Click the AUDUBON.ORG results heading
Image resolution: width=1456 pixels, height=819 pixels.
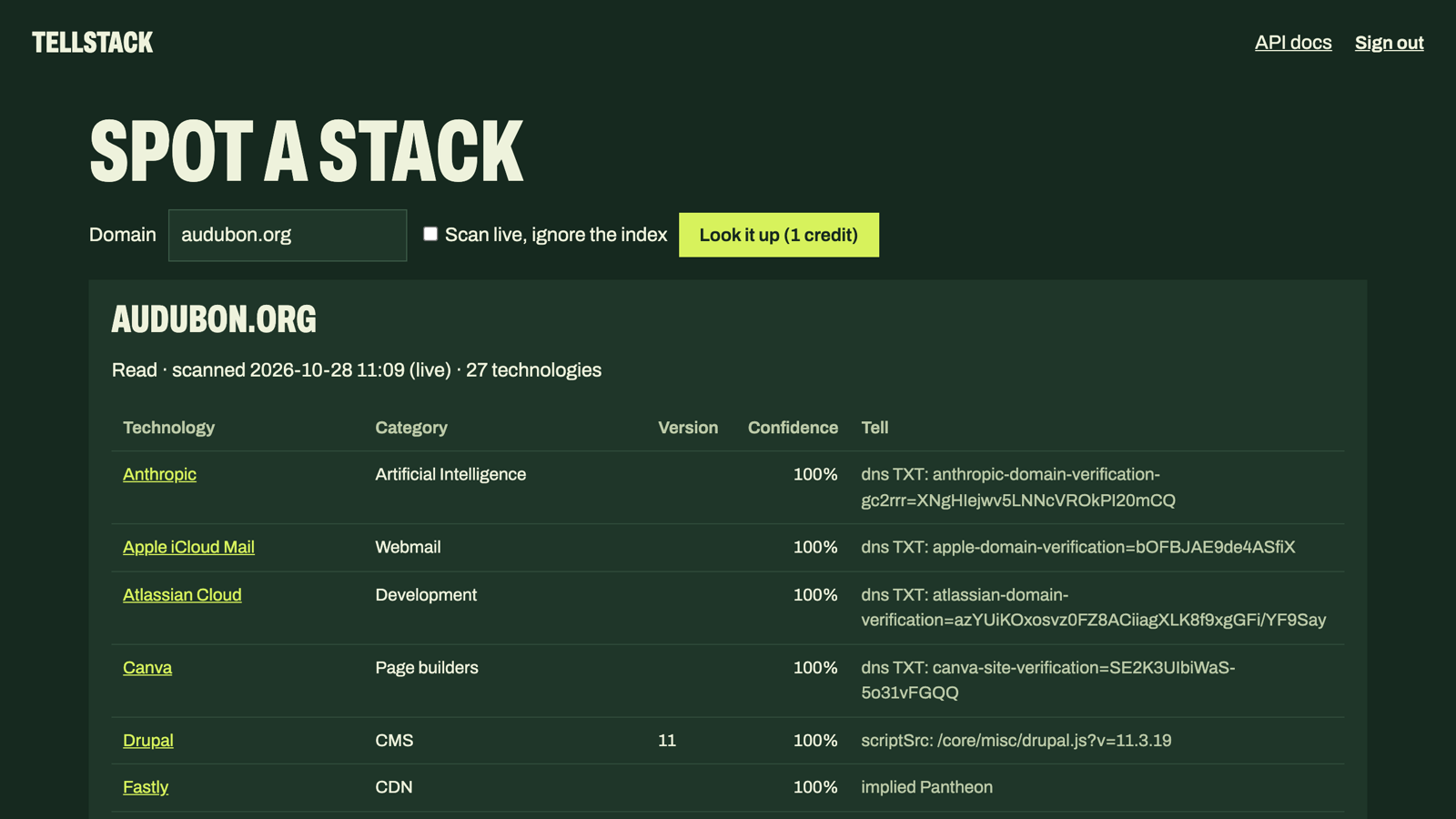click(x=214, y=319)
